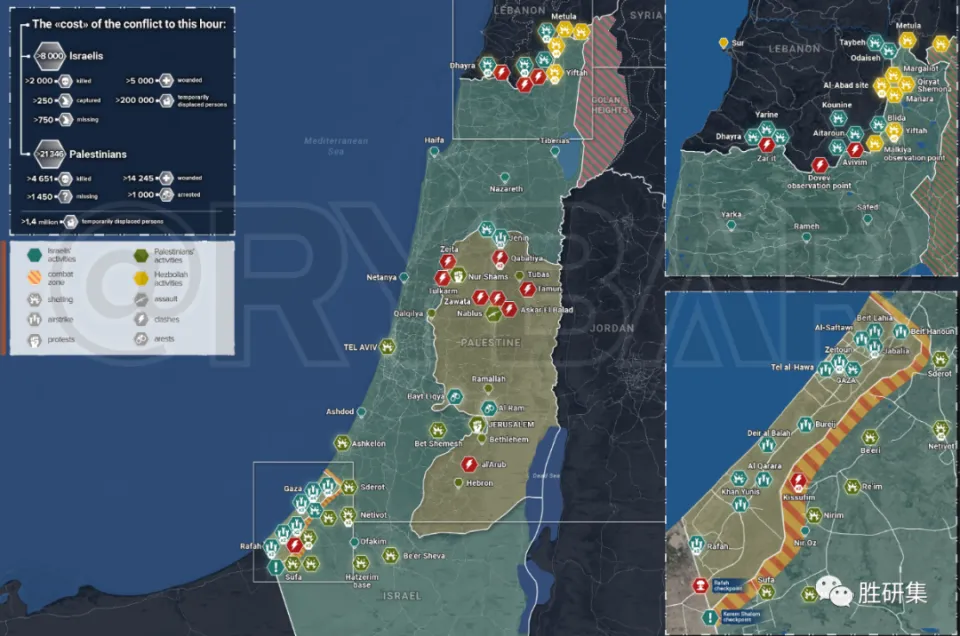The image size is (960, 636).
Task: Select the airstrike marker at Deir al Balah
Action: coord(769,446)
